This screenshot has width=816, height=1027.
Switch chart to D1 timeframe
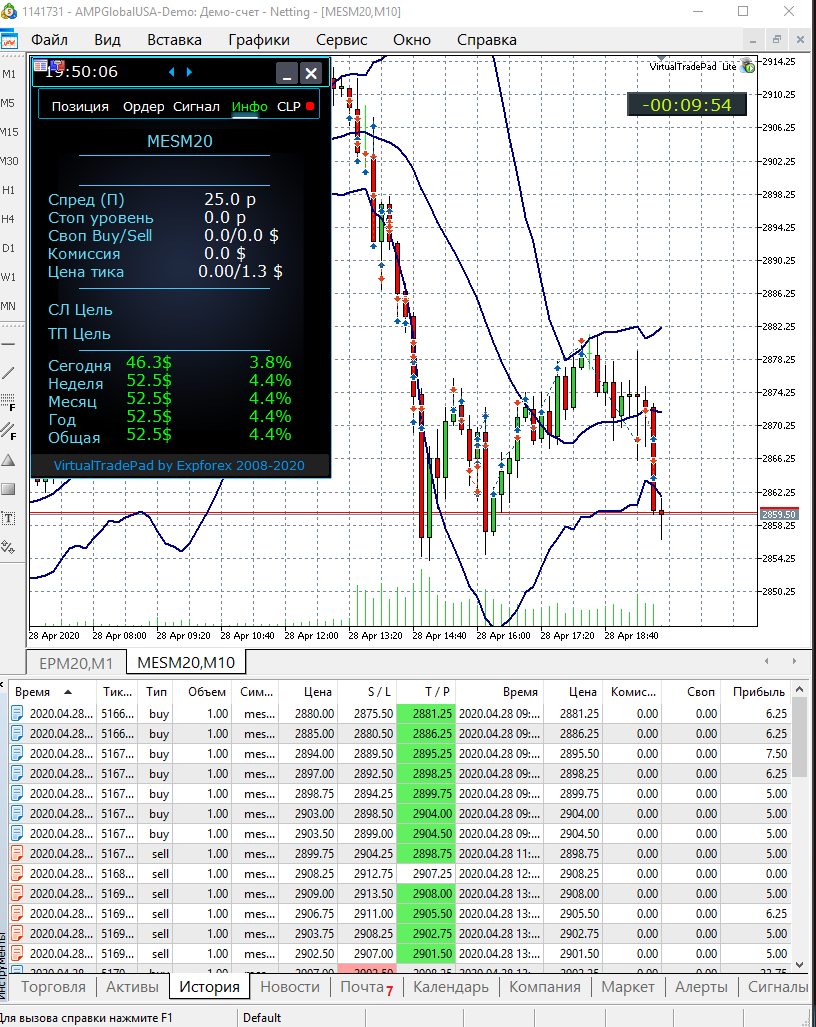[8, 248]
